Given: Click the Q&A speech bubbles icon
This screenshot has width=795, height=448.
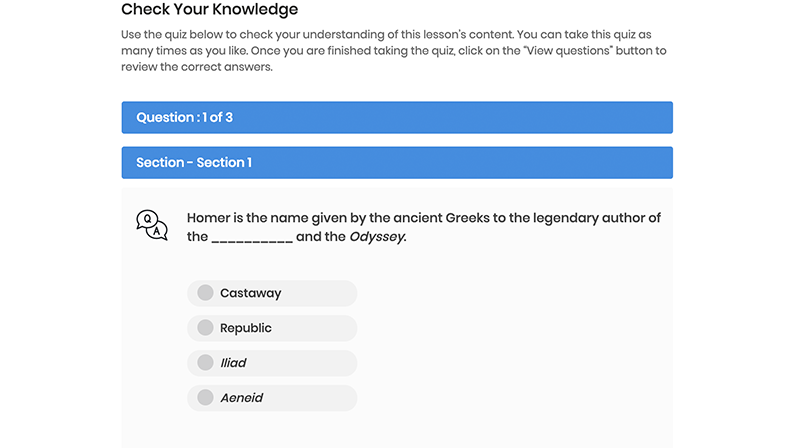Looking at the screenshot, I should coord(152,225).
